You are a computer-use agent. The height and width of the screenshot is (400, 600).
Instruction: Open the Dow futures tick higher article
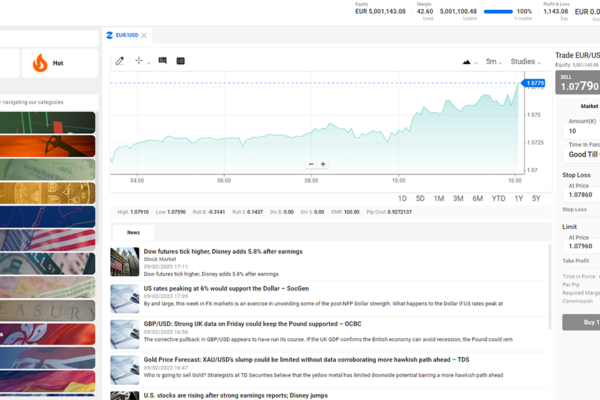coord(223,252)
